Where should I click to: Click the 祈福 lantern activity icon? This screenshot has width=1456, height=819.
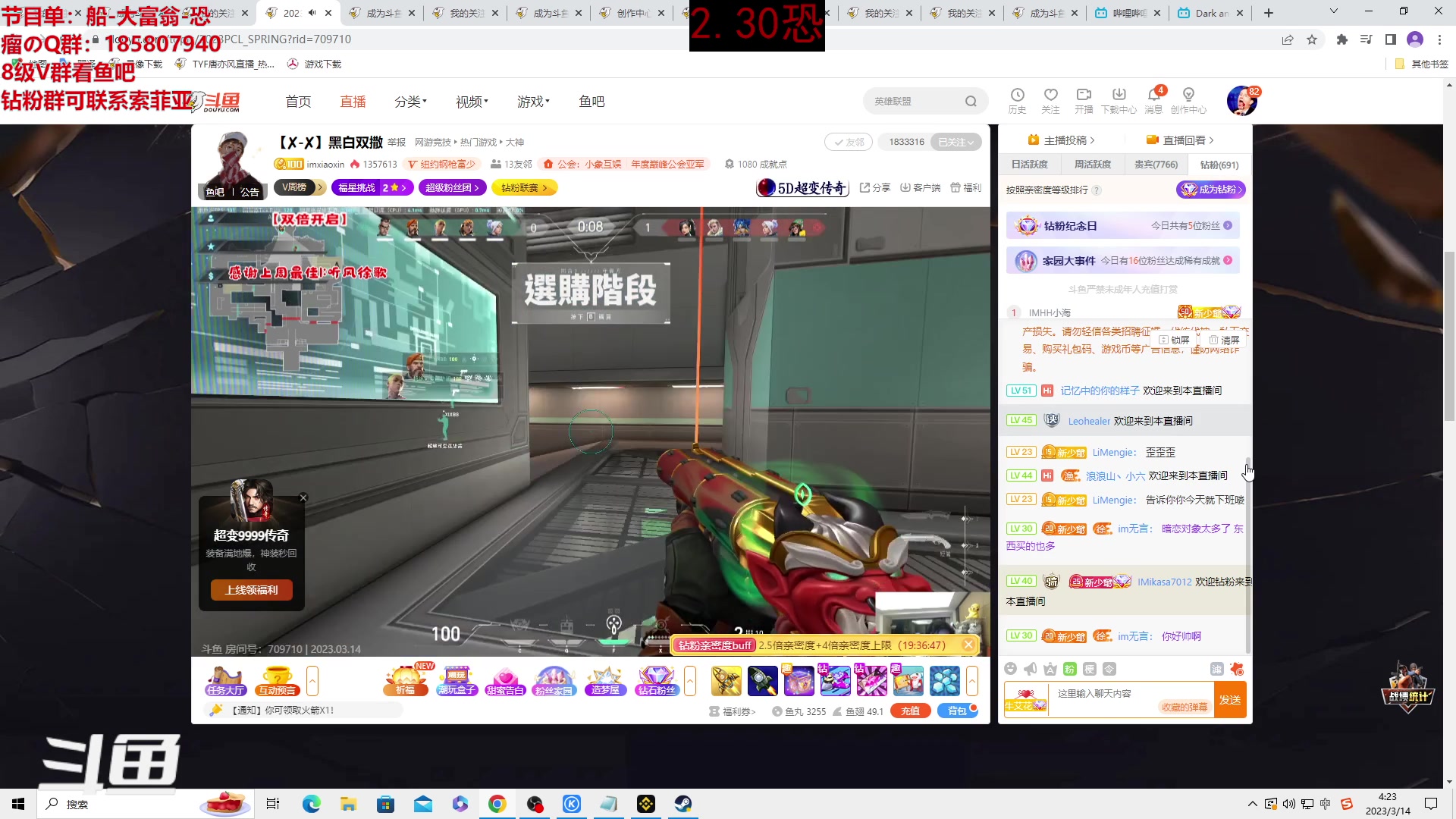pos(405,680)
